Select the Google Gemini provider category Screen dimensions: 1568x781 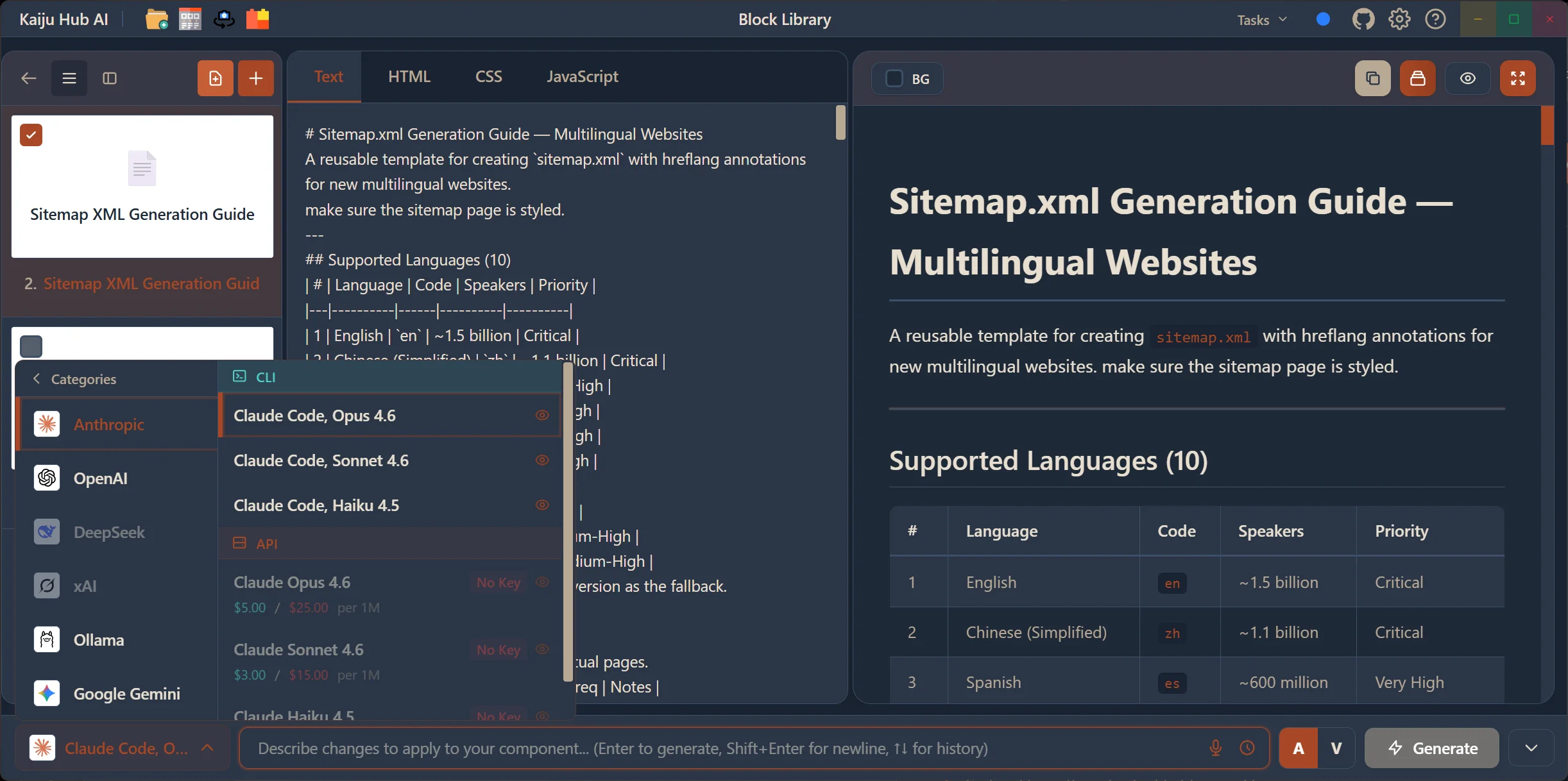pyautogui.click(x=117, y=694)
